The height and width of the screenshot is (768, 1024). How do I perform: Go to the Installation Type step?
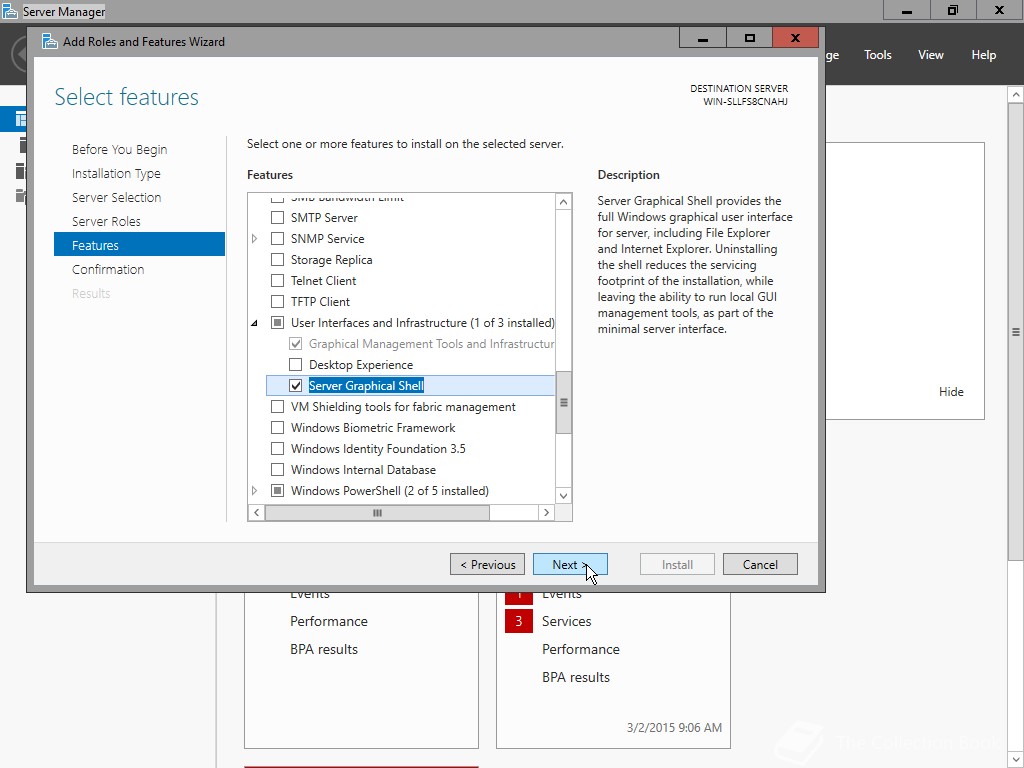click(x=116, y=174)
